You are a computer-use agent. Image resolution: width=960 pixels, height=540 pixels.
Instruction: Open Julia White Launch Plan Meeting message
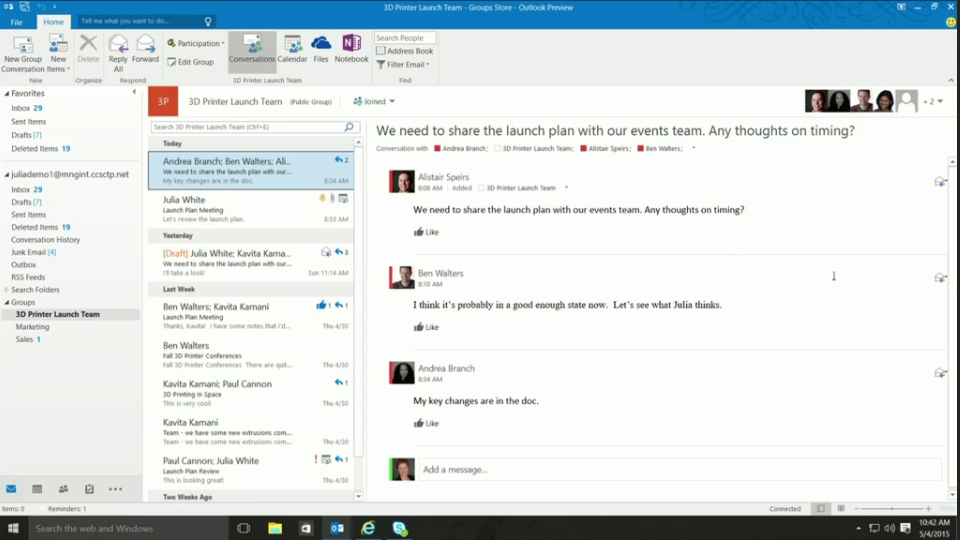click(x=251, y=209)
